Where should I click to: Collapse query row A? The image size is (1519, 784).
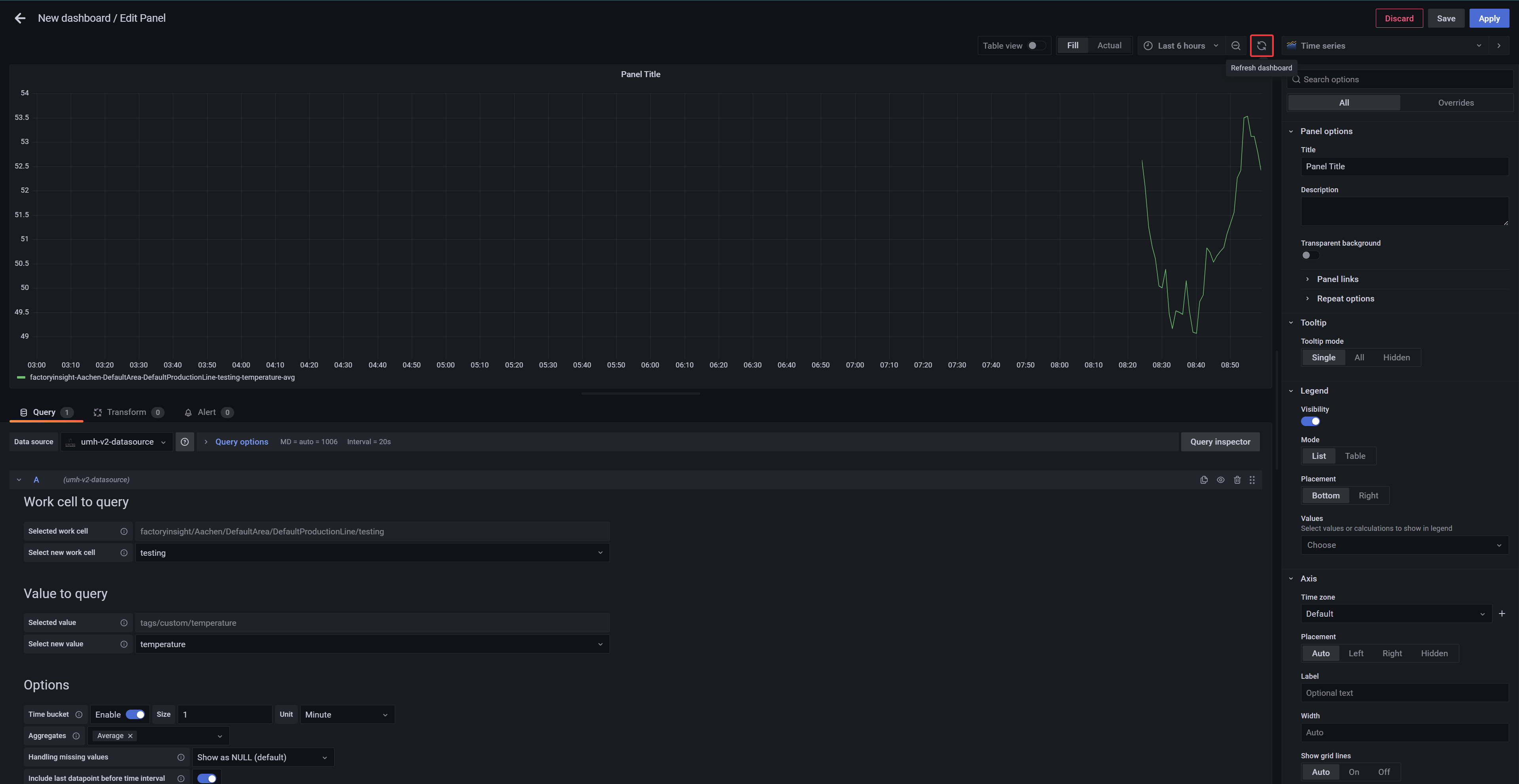click(19, 480)
